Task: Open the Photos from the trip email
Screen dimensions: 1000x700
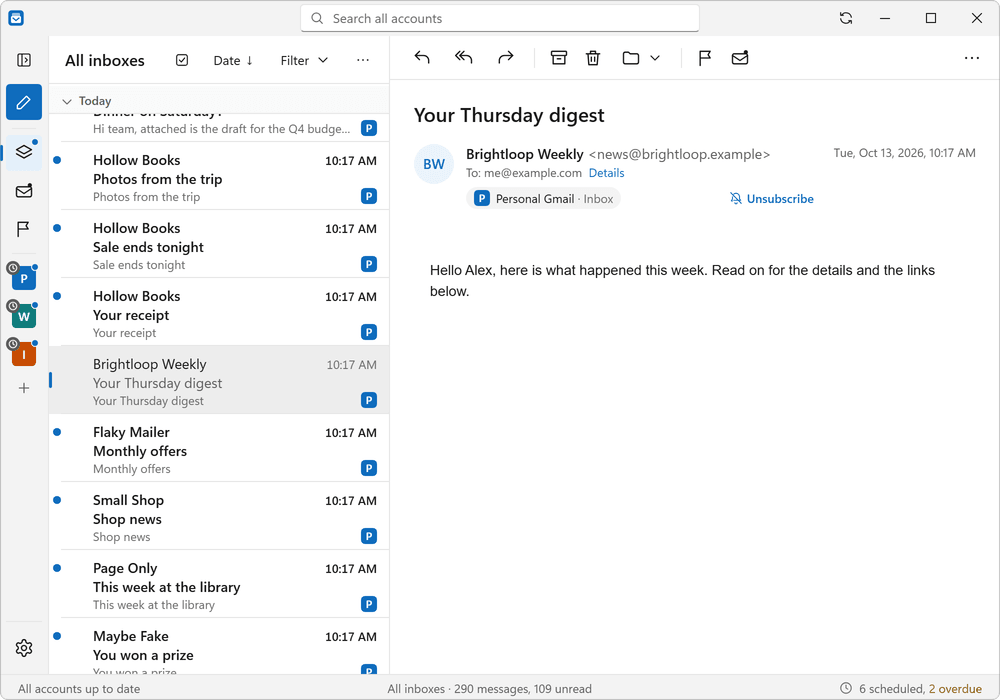Action: pos(219,176)
